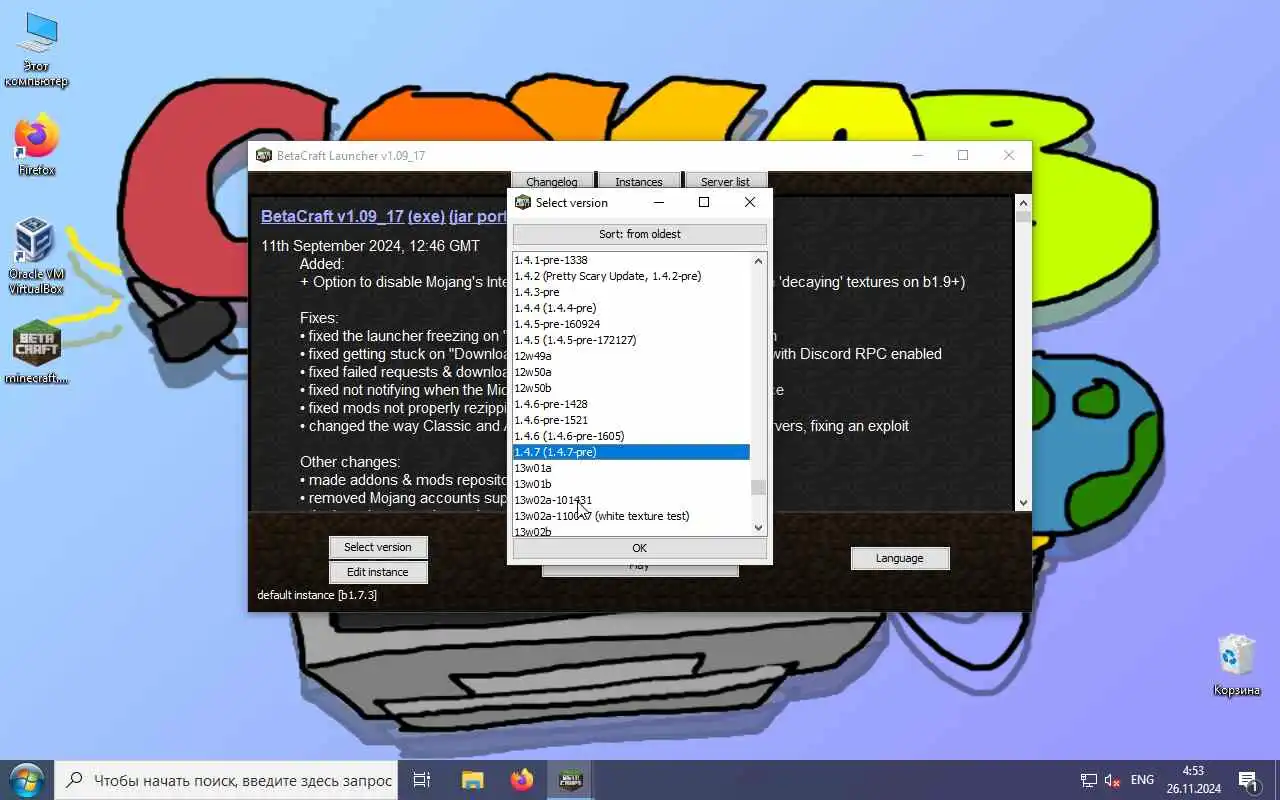
Task: Select snapshot 13w01b
Action: point(631,484)
